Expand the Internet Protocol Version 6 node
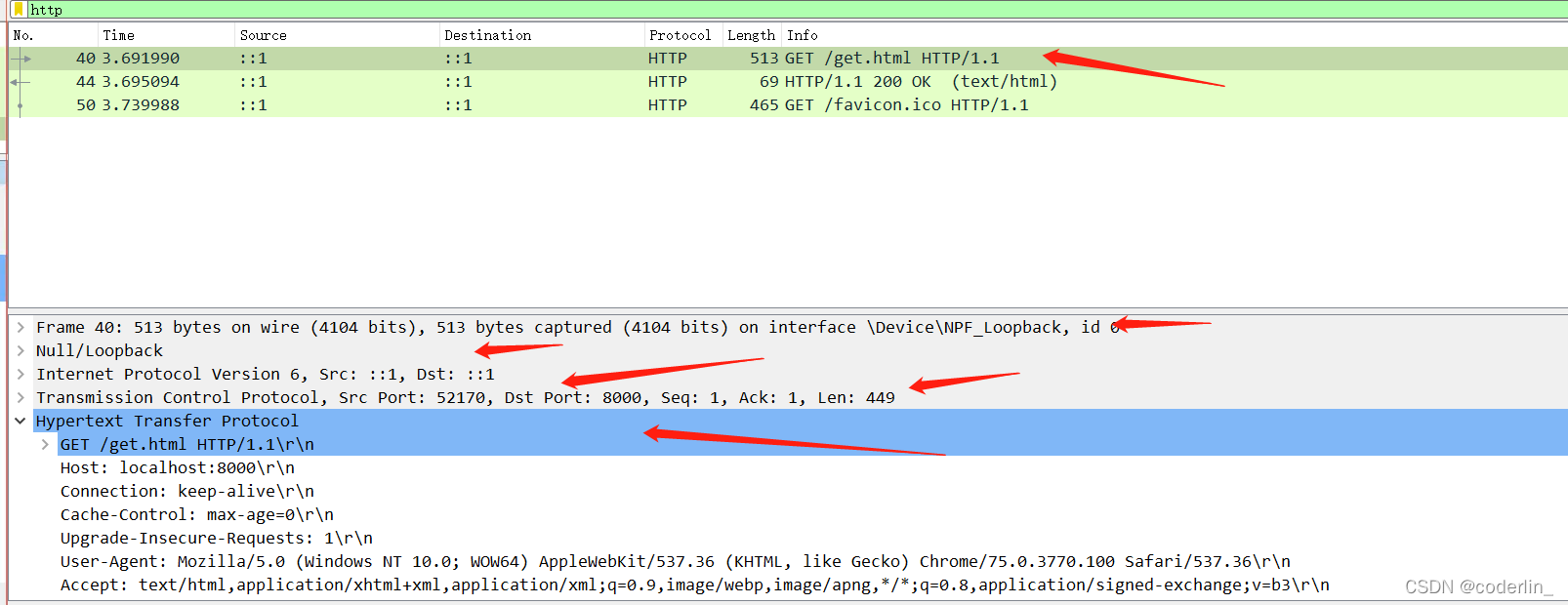This screenshot has height=605, width=1568. click(x=21, y=375)
